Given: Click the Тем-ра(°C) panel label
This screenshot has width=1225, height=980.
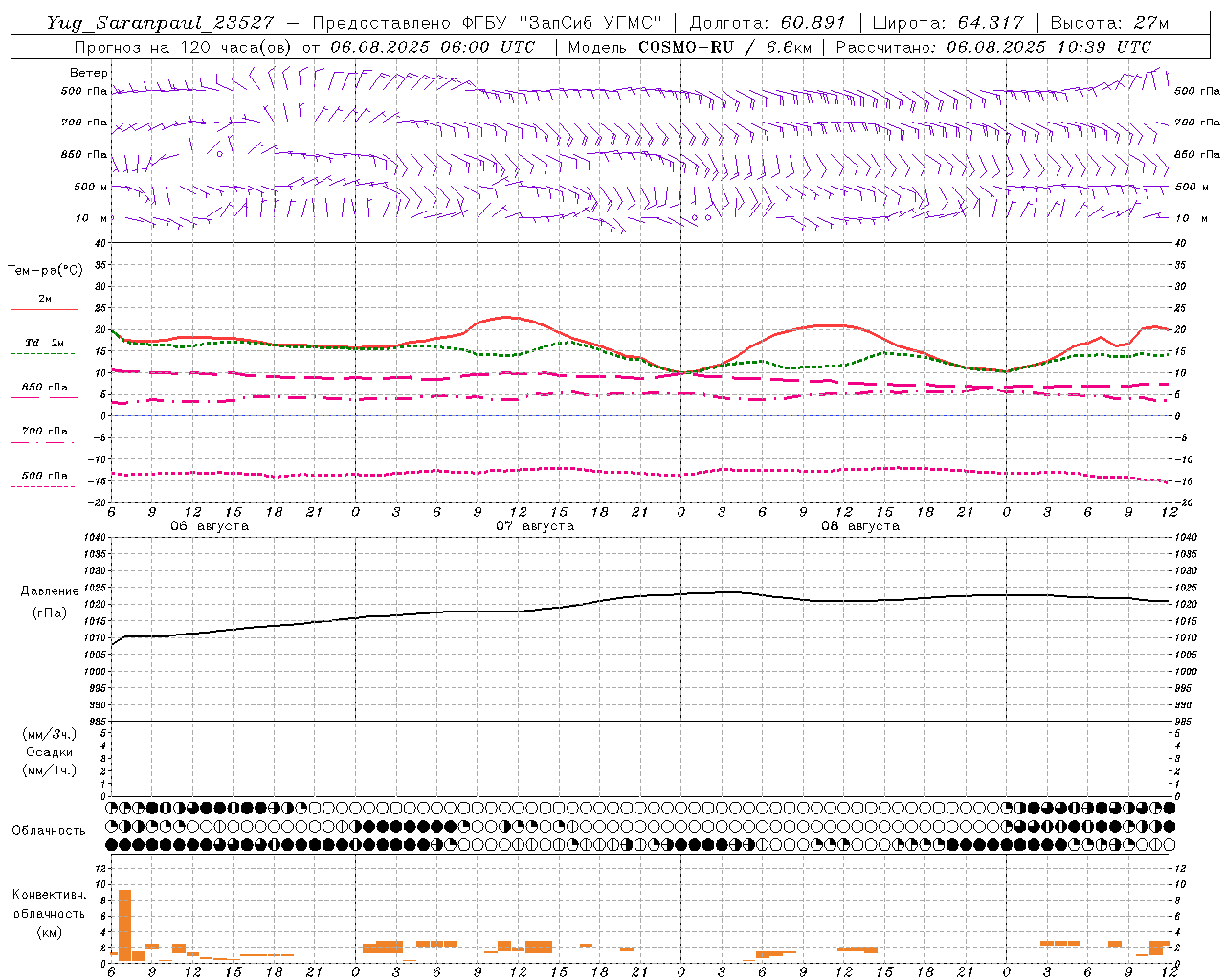Looking at the screenshot, I should (46, 271).
